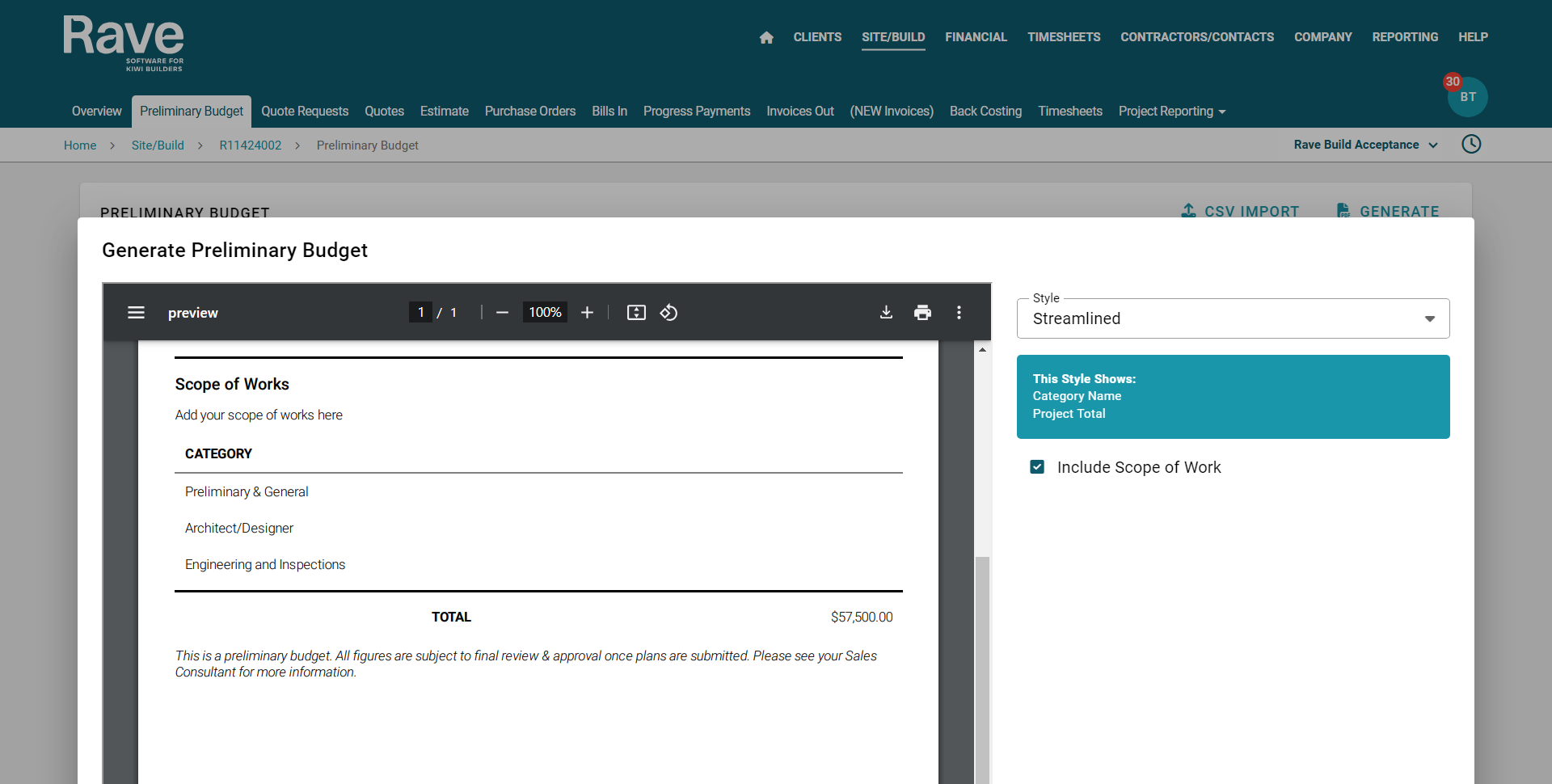Click the scrollbar up arrow in preview
1552x784 pixels.
pyautogui.click(x=982, y=350)
